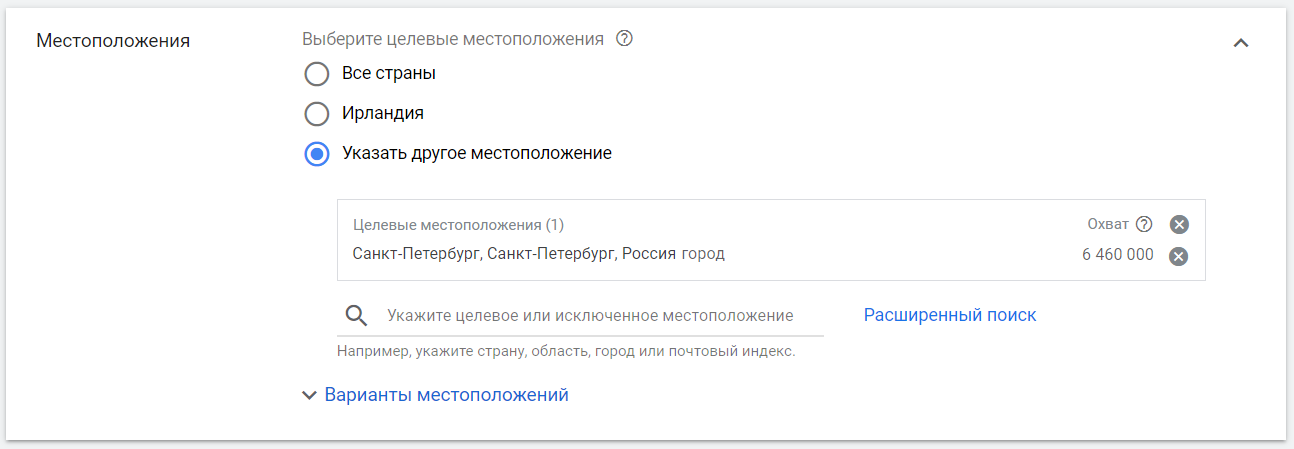Click the reach value 6 460 000
Image resolution: width=1294 pixels, height=449 pixels.
pos(1117,255)
